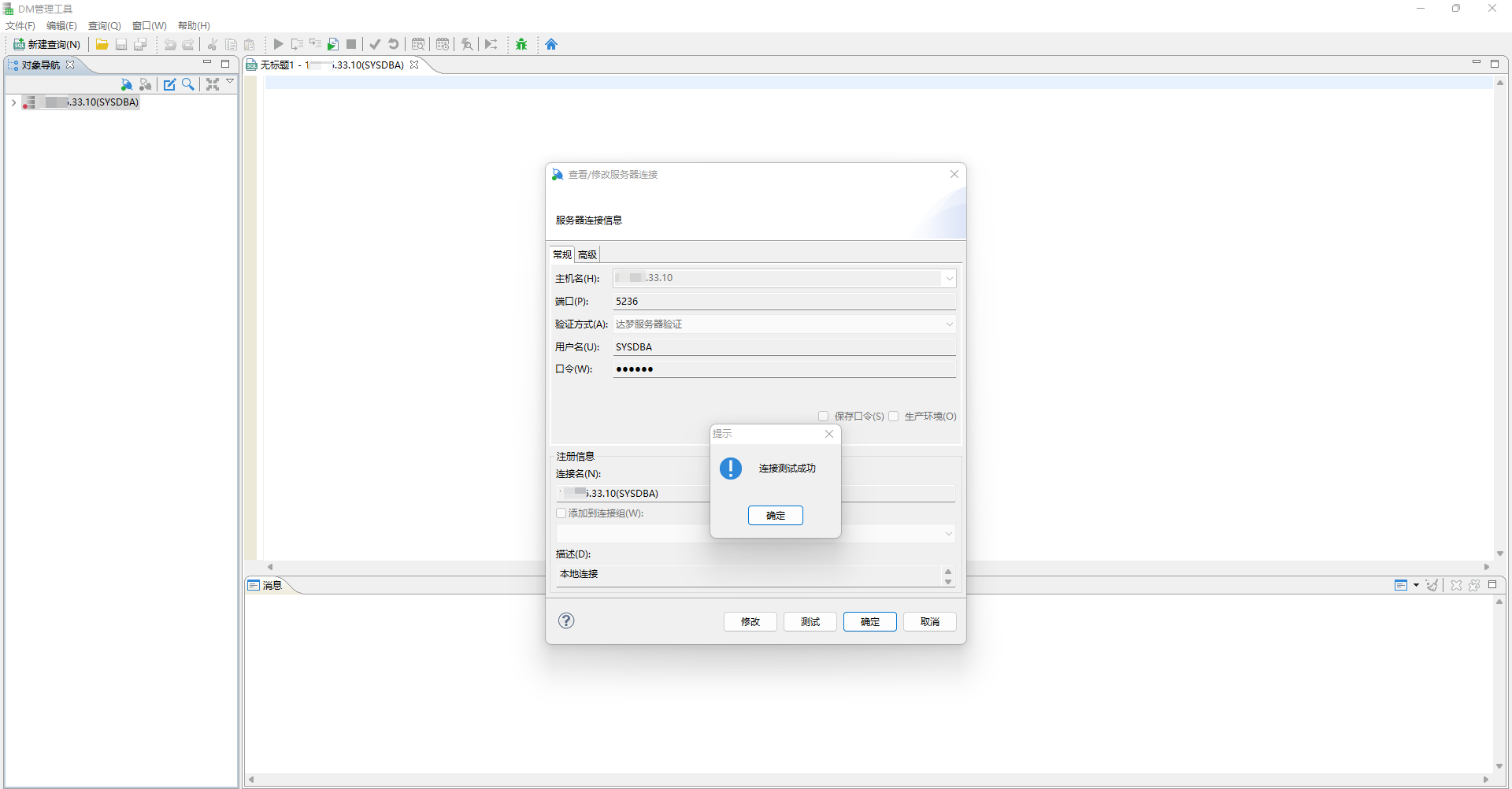Click the undo arrow icon
1512x789 pixels.
tap(169, 44)
